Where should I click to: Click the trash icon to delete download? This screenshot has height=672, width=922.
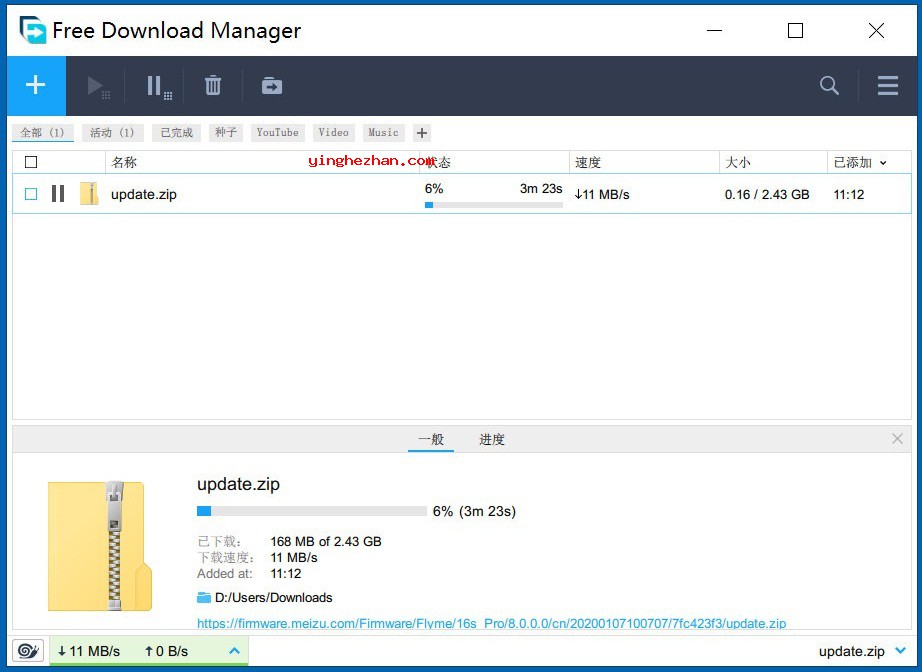point(213,87)
